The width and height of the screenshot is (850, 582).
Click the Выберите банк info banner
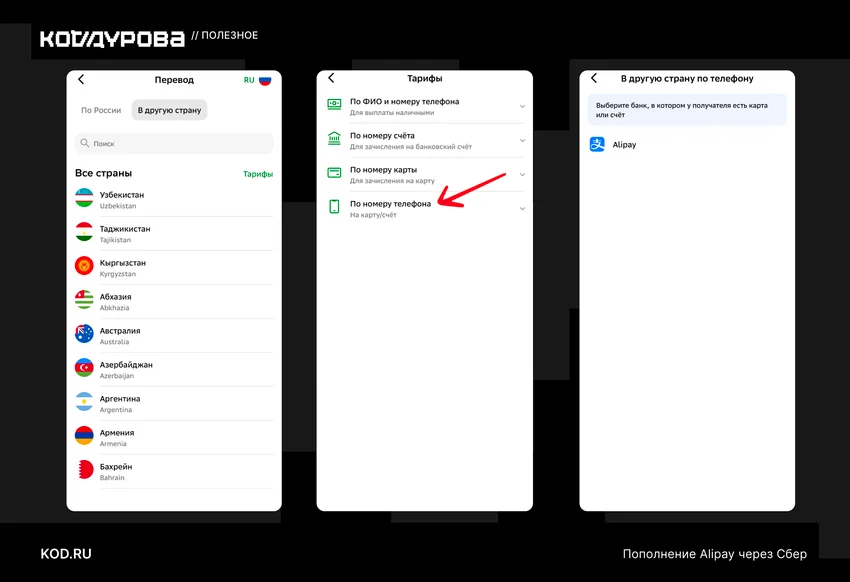(687, 109)
